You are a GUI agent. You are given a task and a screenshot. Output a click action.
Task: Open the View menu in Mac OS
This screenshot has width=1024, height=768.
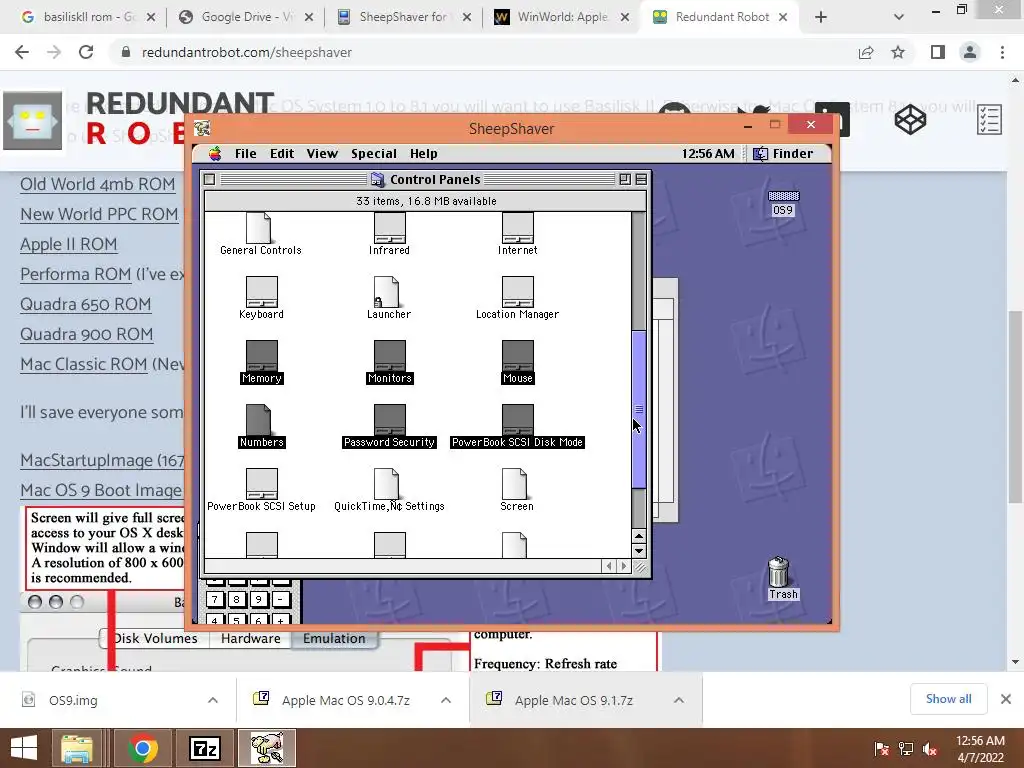pyautogui.click(x=322, y=153)
